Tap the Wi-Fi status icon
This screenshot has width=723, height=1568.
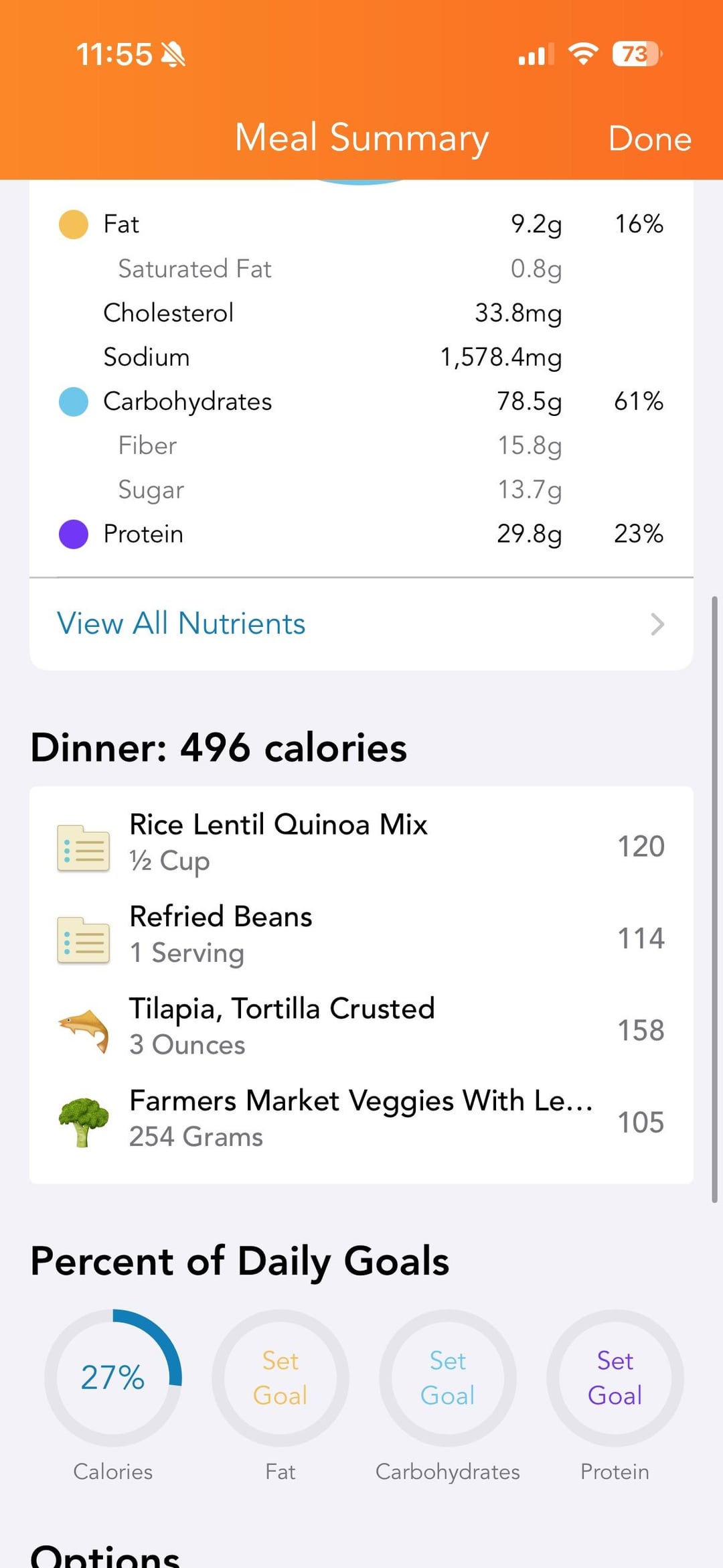click(583, 54)
